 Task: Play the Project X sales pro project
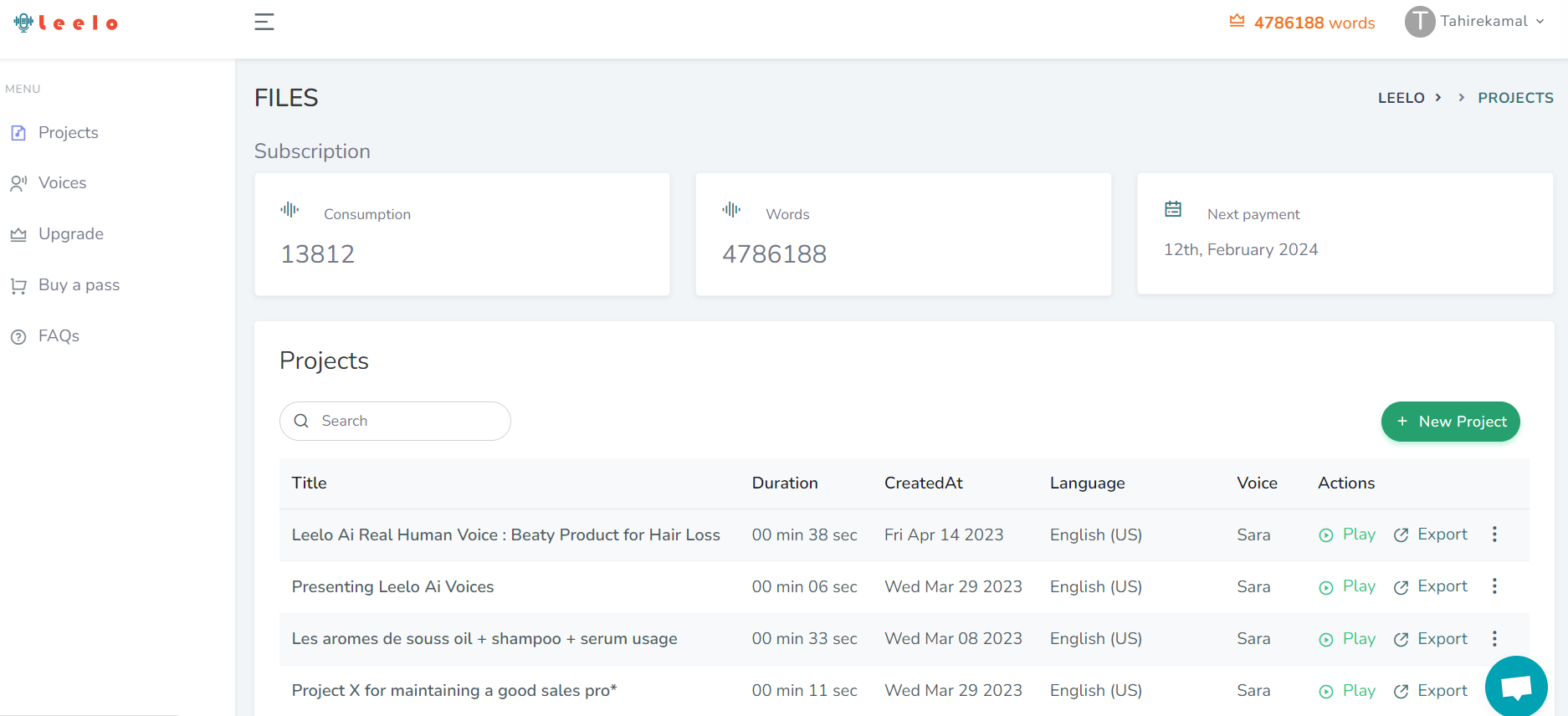[x=1347, y=691]
